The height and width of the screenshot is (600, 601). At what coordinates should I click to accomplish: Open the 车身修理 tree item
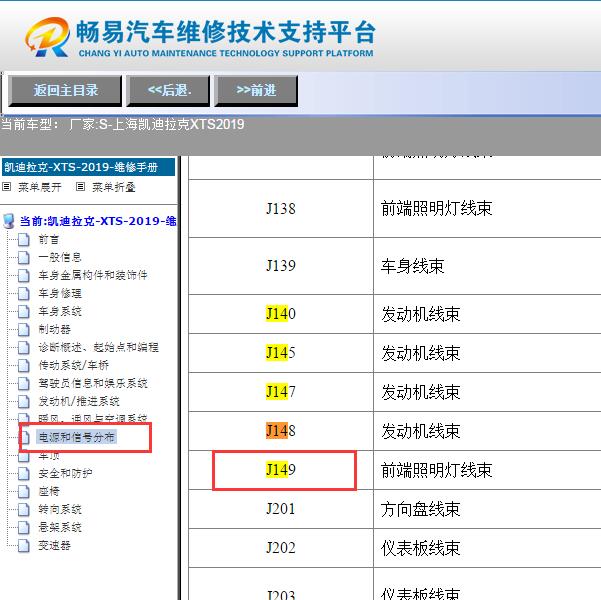click(60, 293)
